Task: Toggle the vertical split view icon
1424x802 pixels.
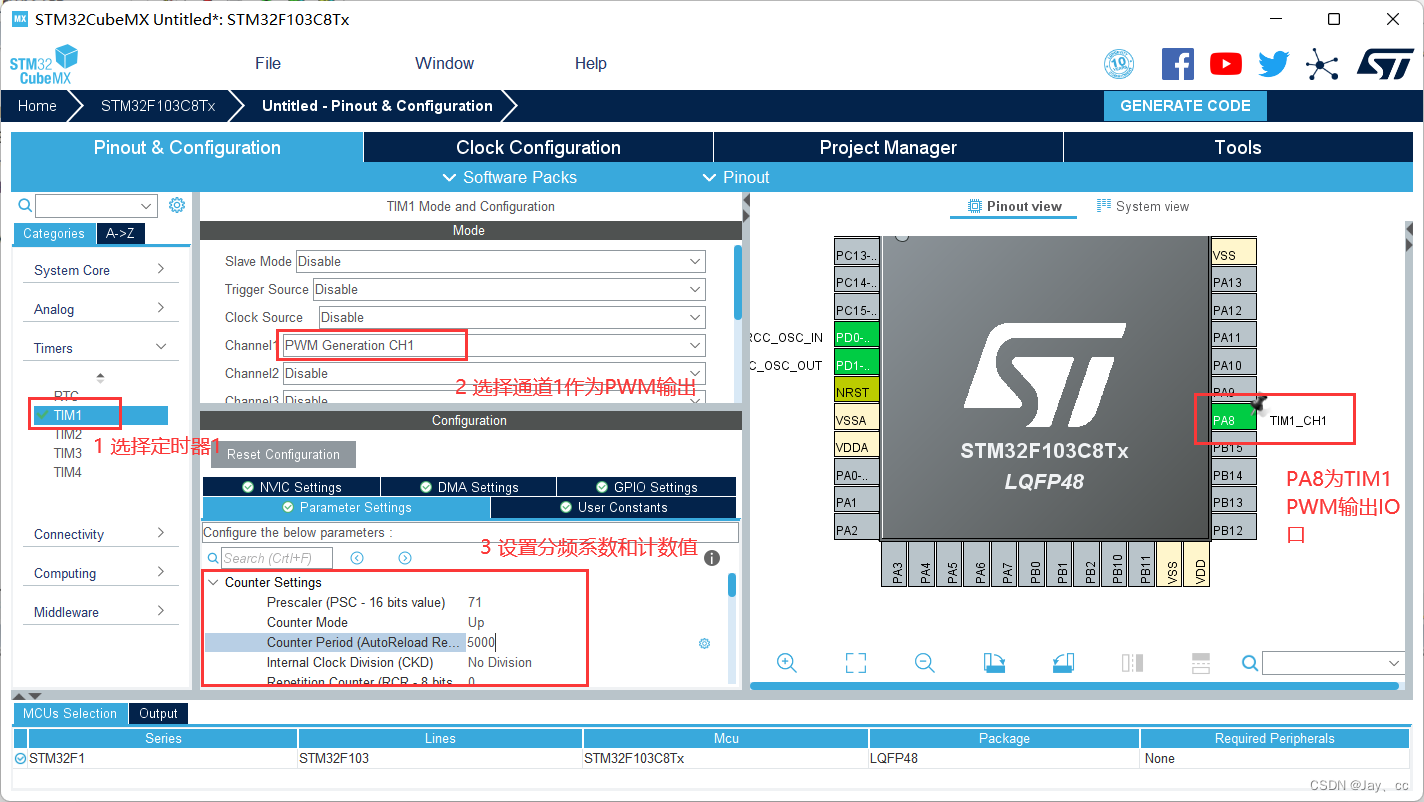Action: pos(1132,662)
